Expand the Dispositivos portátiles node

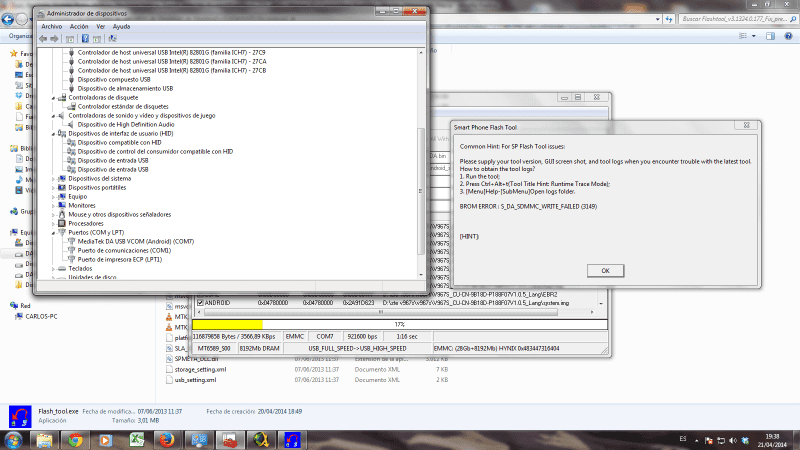click(54, 188)
